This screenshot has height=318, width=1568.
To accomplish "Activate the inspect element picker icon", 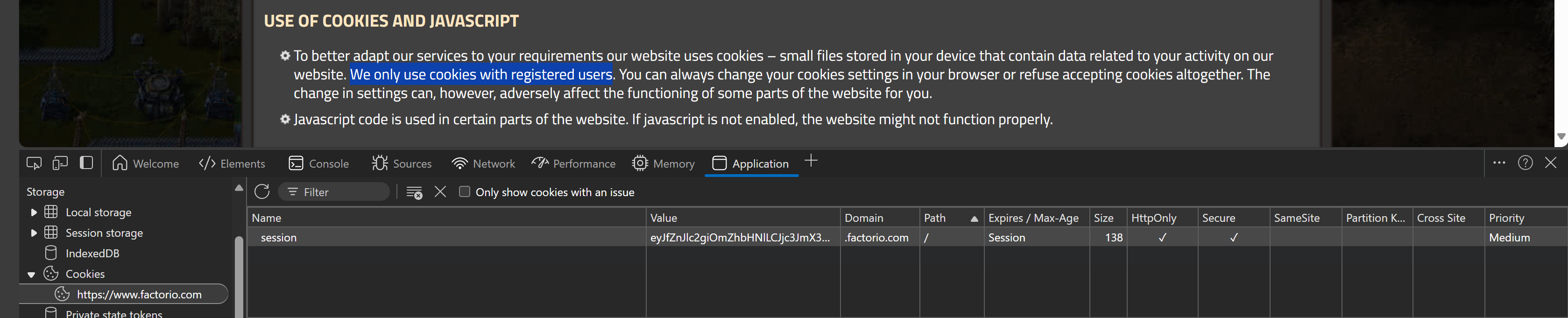I will pos(34,163).
